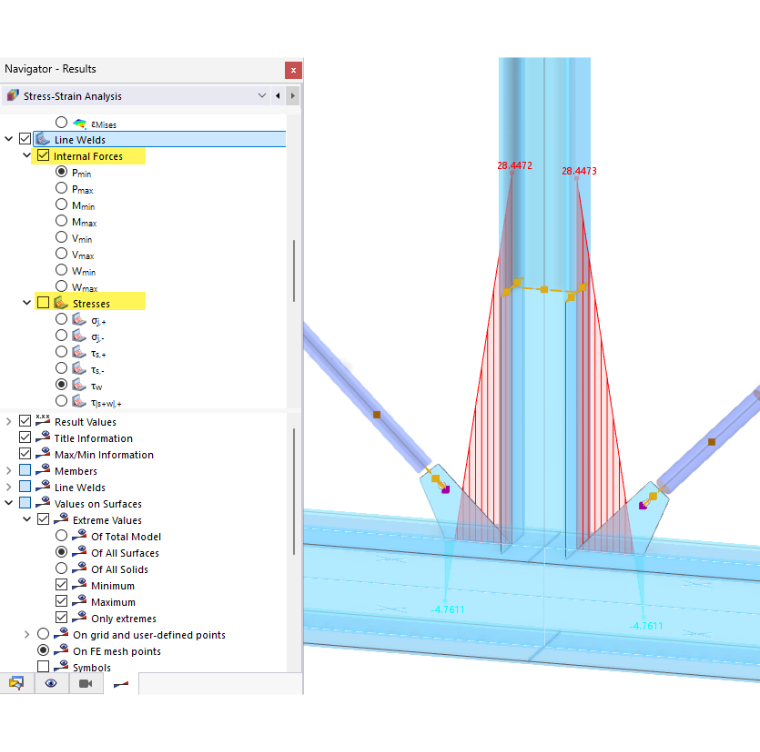Click the Stress-Strain Analysis cube icon
This screenshot has width=760, height=752.
coord(13,96)
